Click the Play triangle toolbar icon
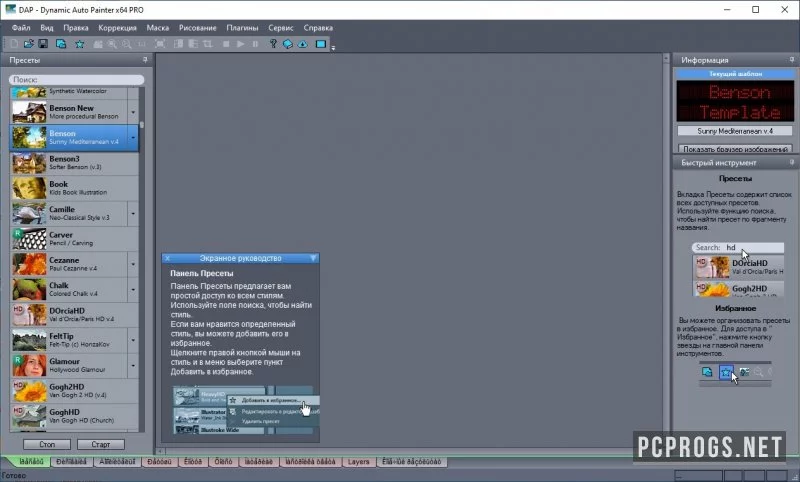The height and width of the screenshot is (482, 800). tap(240, 44)
